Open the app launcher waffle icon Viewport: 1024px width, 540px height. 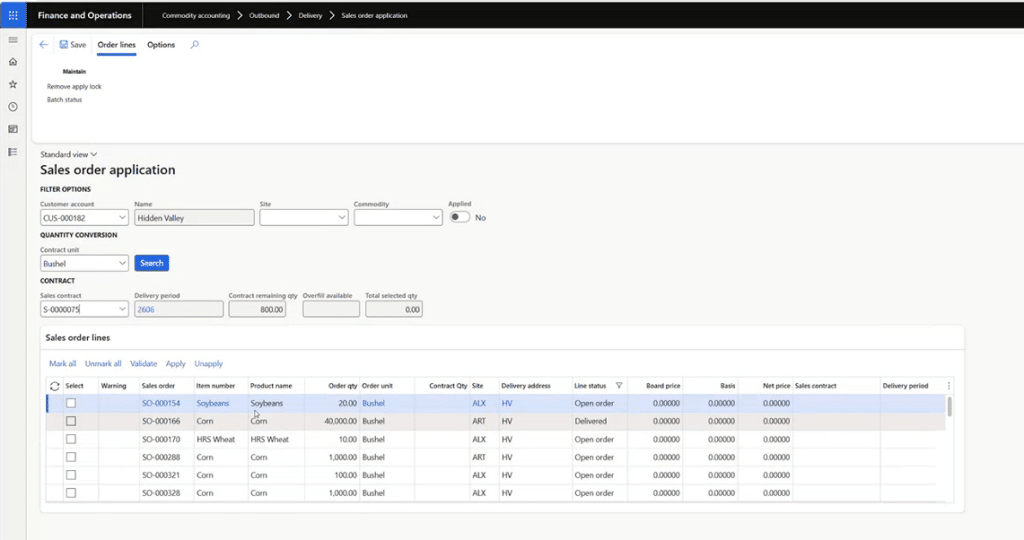13,15
